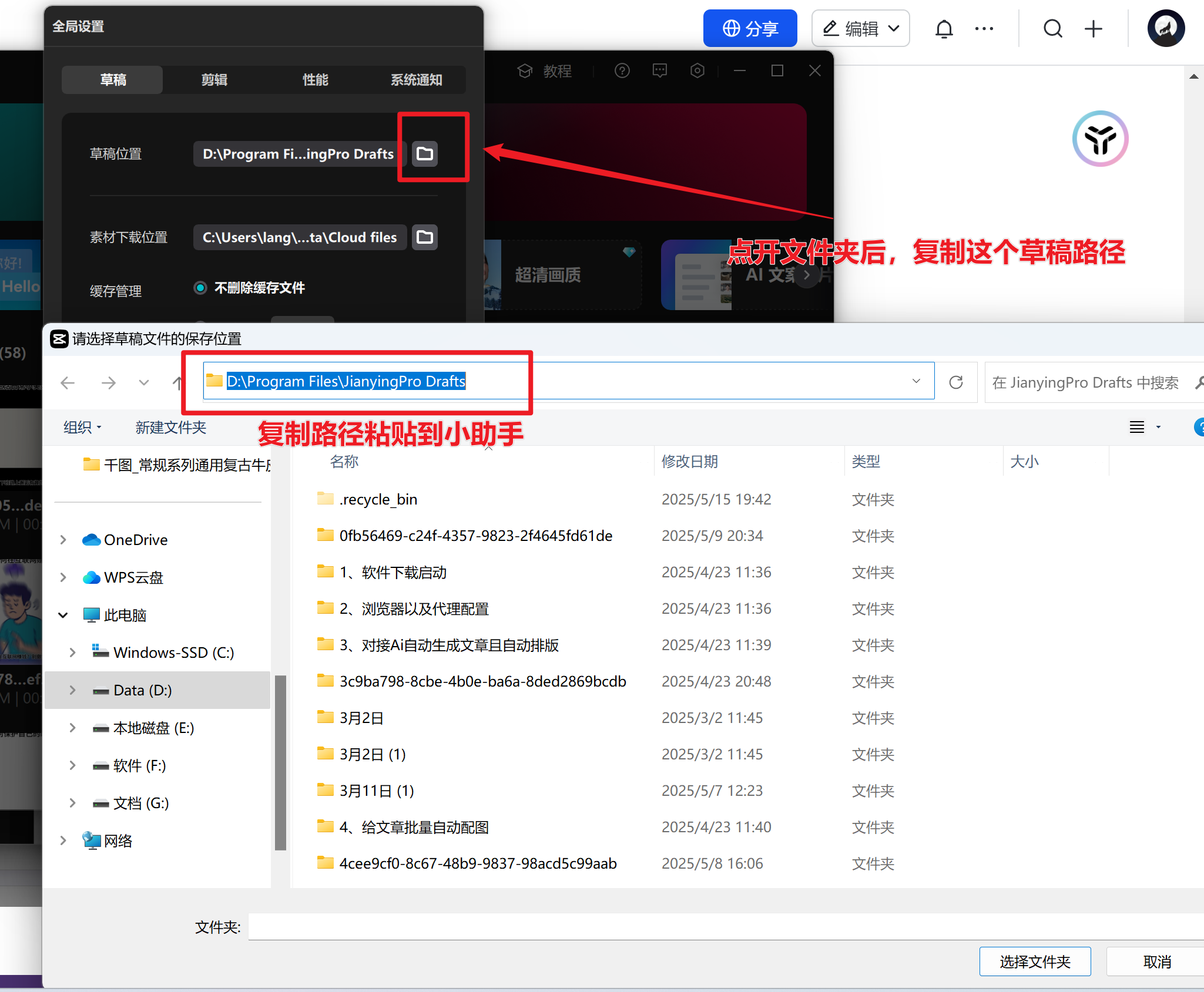Click the colorful assistant logo icon
The width and height of the screenshot is (1204, 992).
tap(1100, 139)
